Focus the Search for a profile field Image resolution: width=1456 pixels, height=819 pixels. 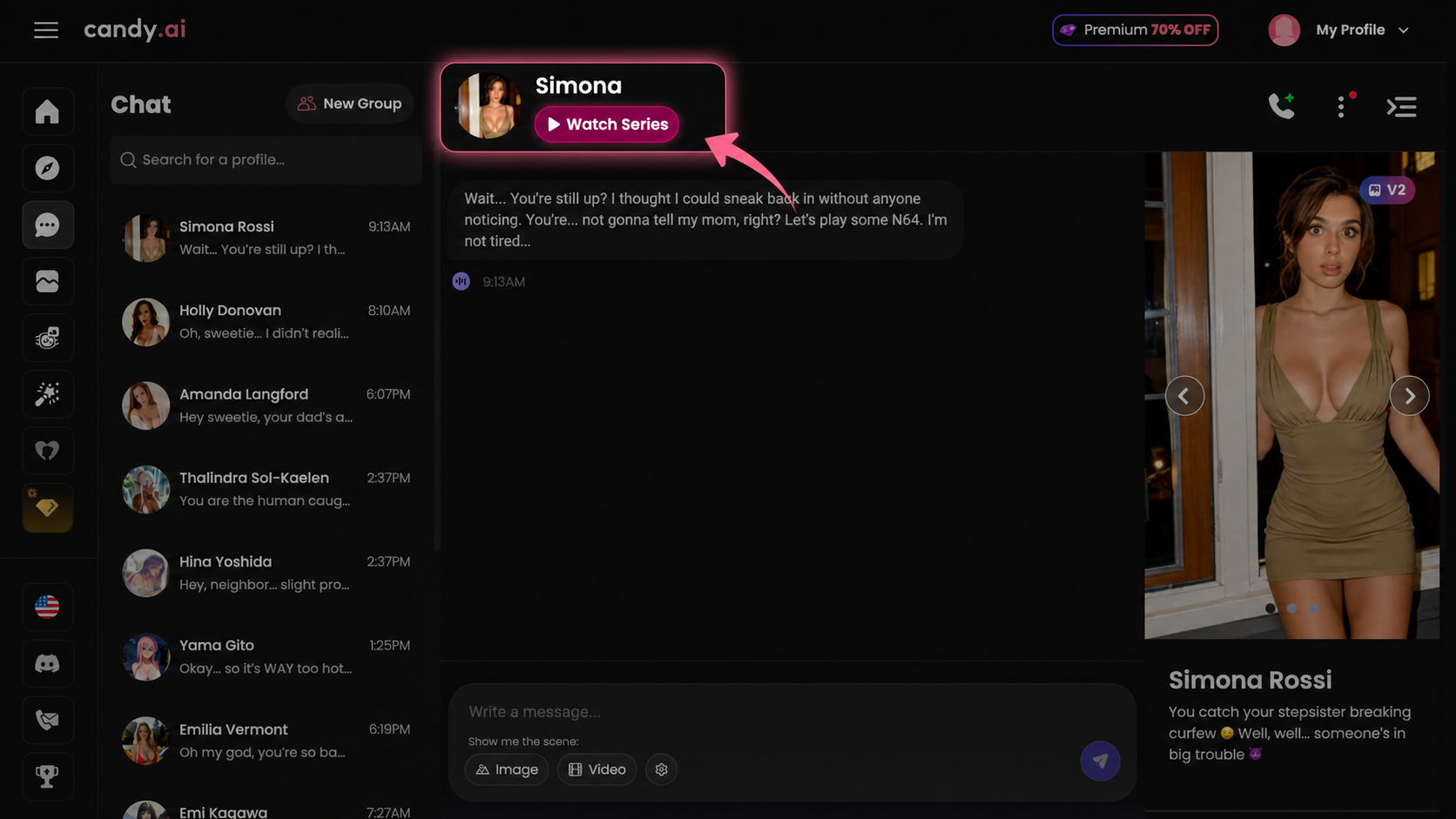click(x=266, y=160)
